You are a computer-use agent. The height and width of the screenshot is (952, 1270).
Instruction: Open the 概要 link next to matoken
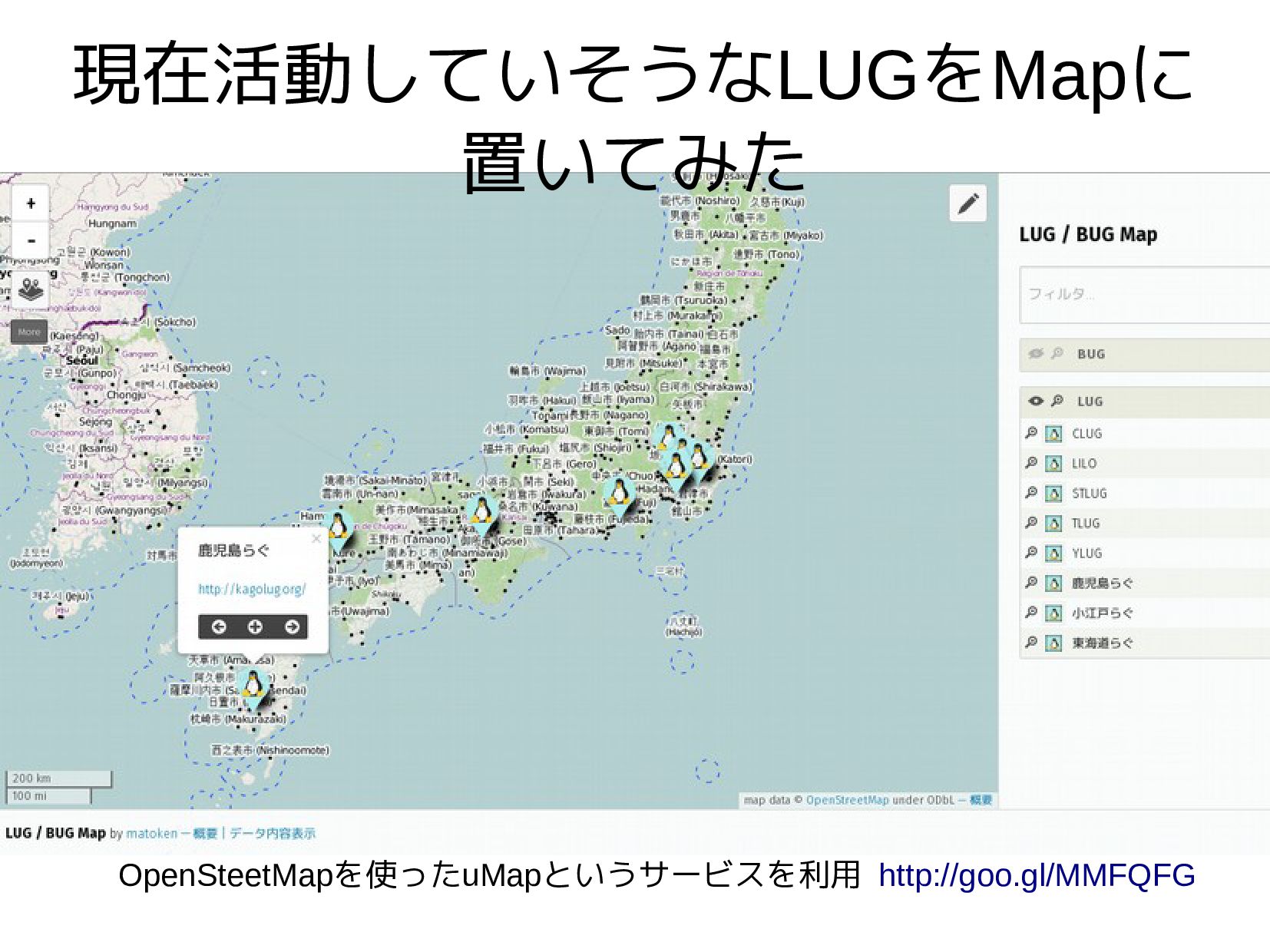[205, 833]
